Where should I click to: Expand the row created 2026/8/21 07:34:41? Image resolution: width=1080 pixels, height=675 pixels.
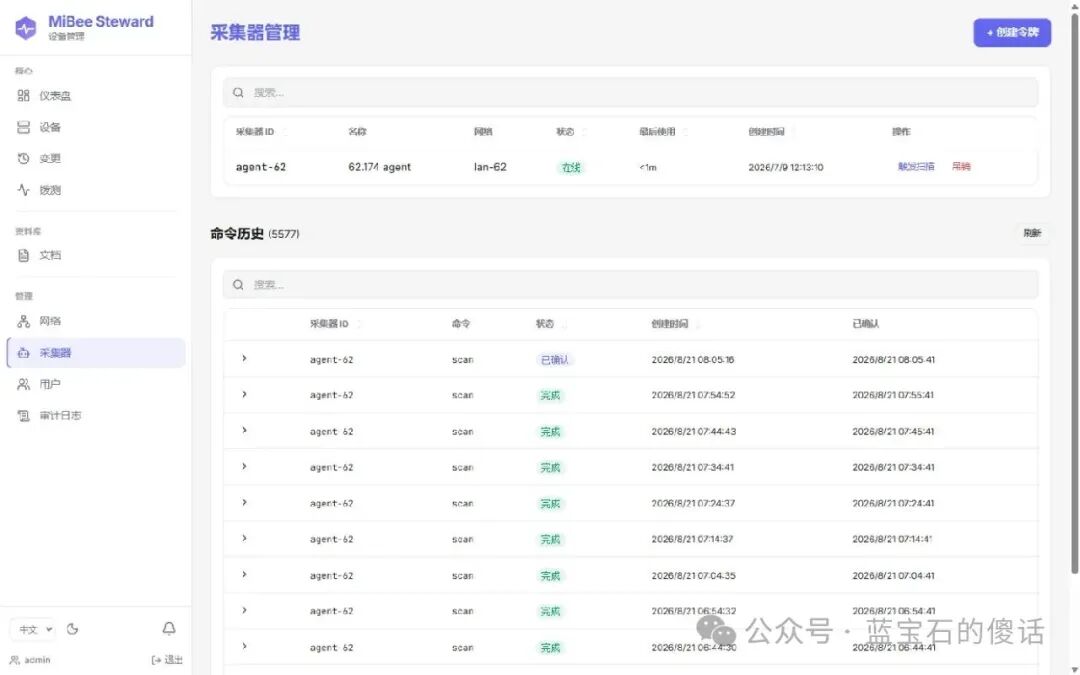pyautogui.click(x=244, y=467)
